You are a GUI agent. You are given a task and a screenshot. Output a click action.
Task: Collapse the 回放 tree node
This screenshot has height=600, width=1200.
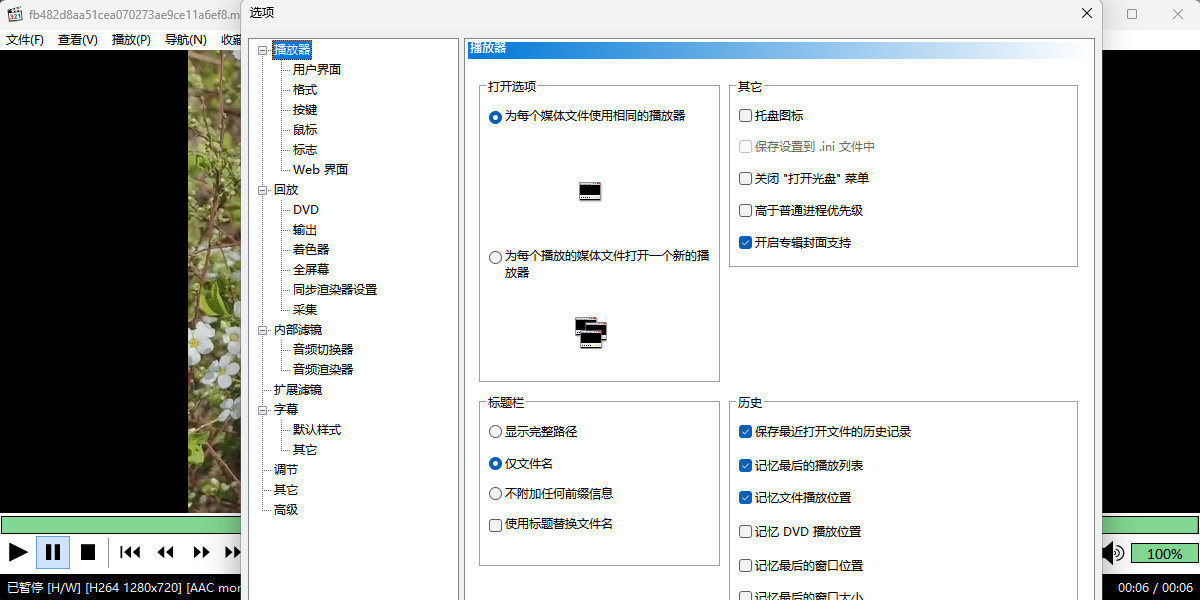point(264,190)
